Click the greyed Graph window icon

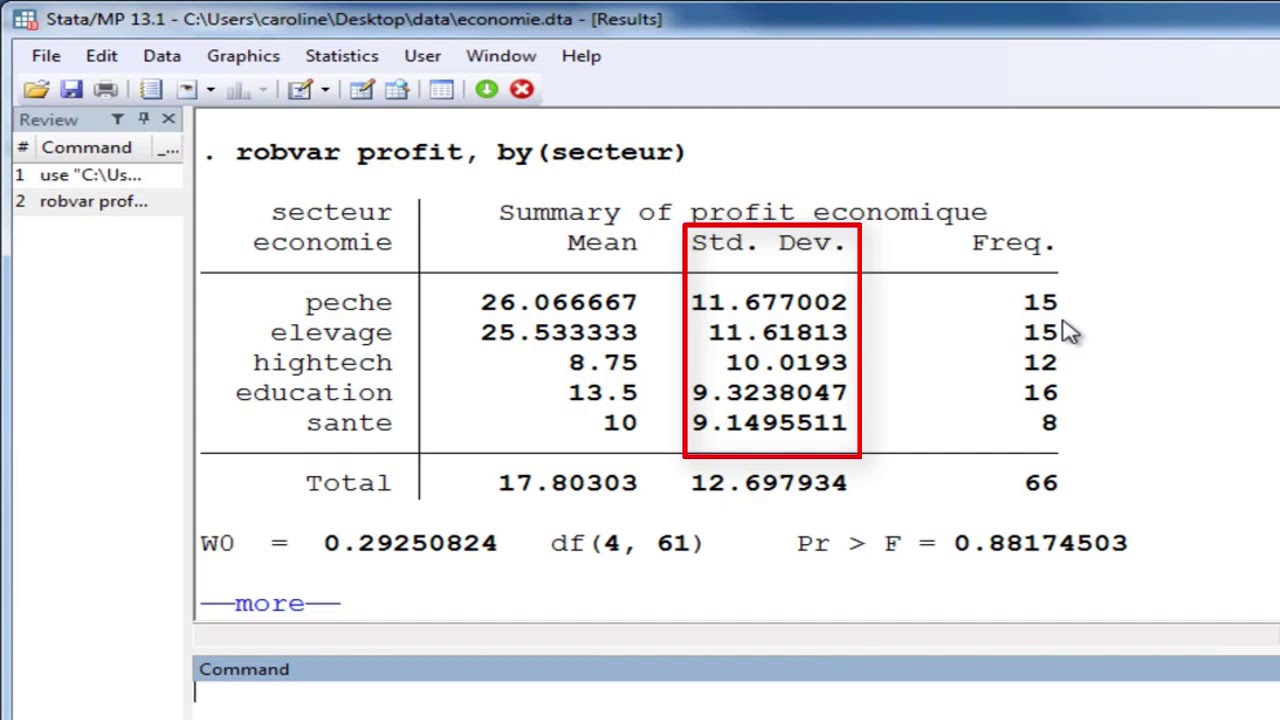(239, 89)
